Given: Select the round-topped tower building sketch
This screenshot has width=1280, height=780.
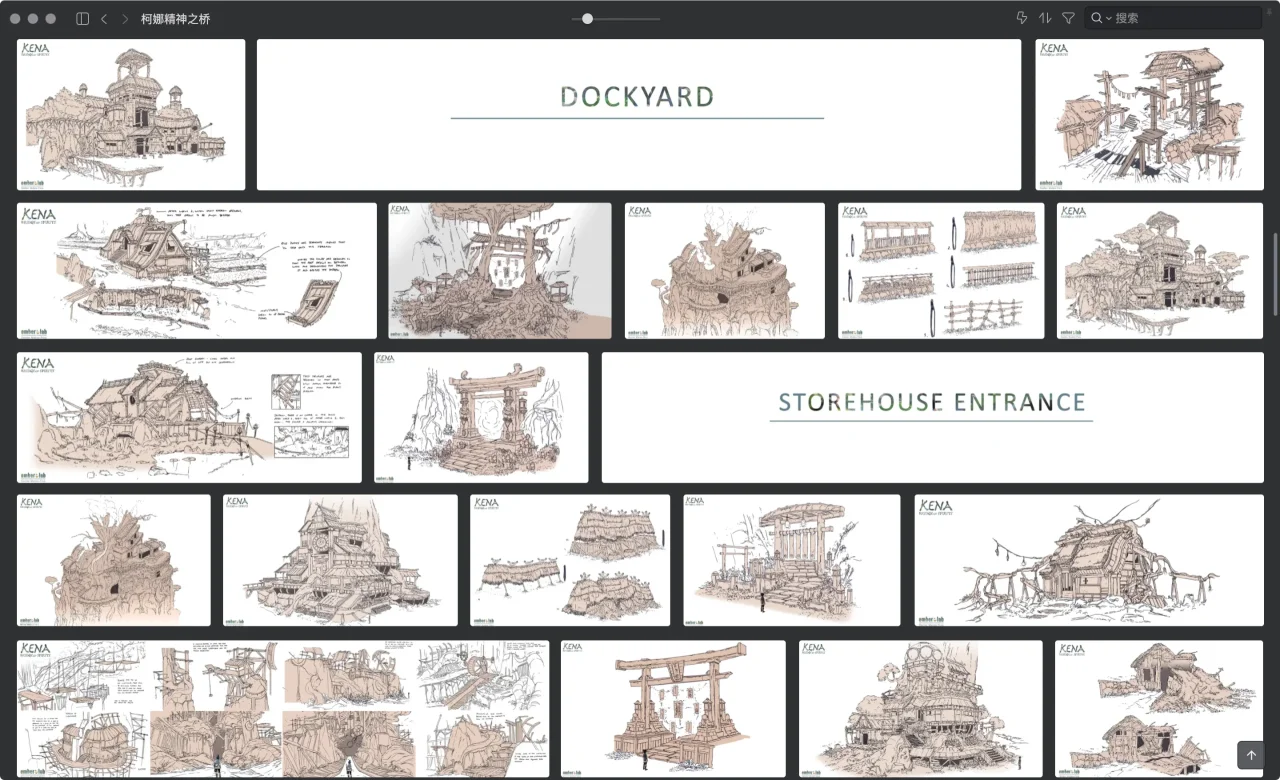Looking at the screenshot, I should click(921, 709).
